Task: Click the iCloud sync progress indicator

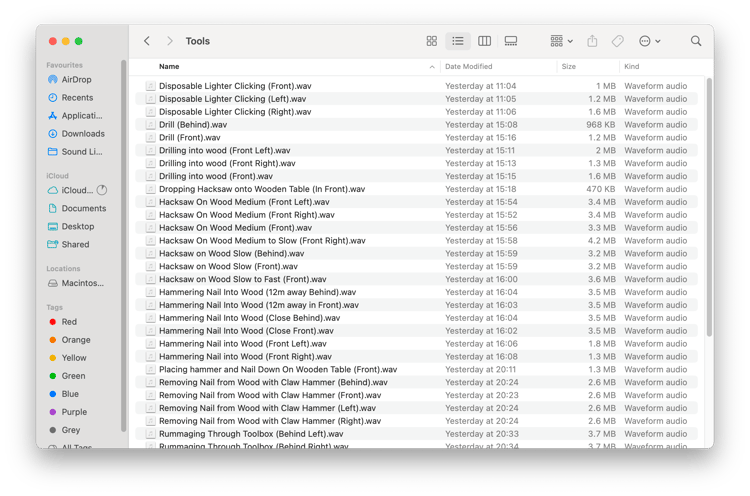Action: coord(102,190)
